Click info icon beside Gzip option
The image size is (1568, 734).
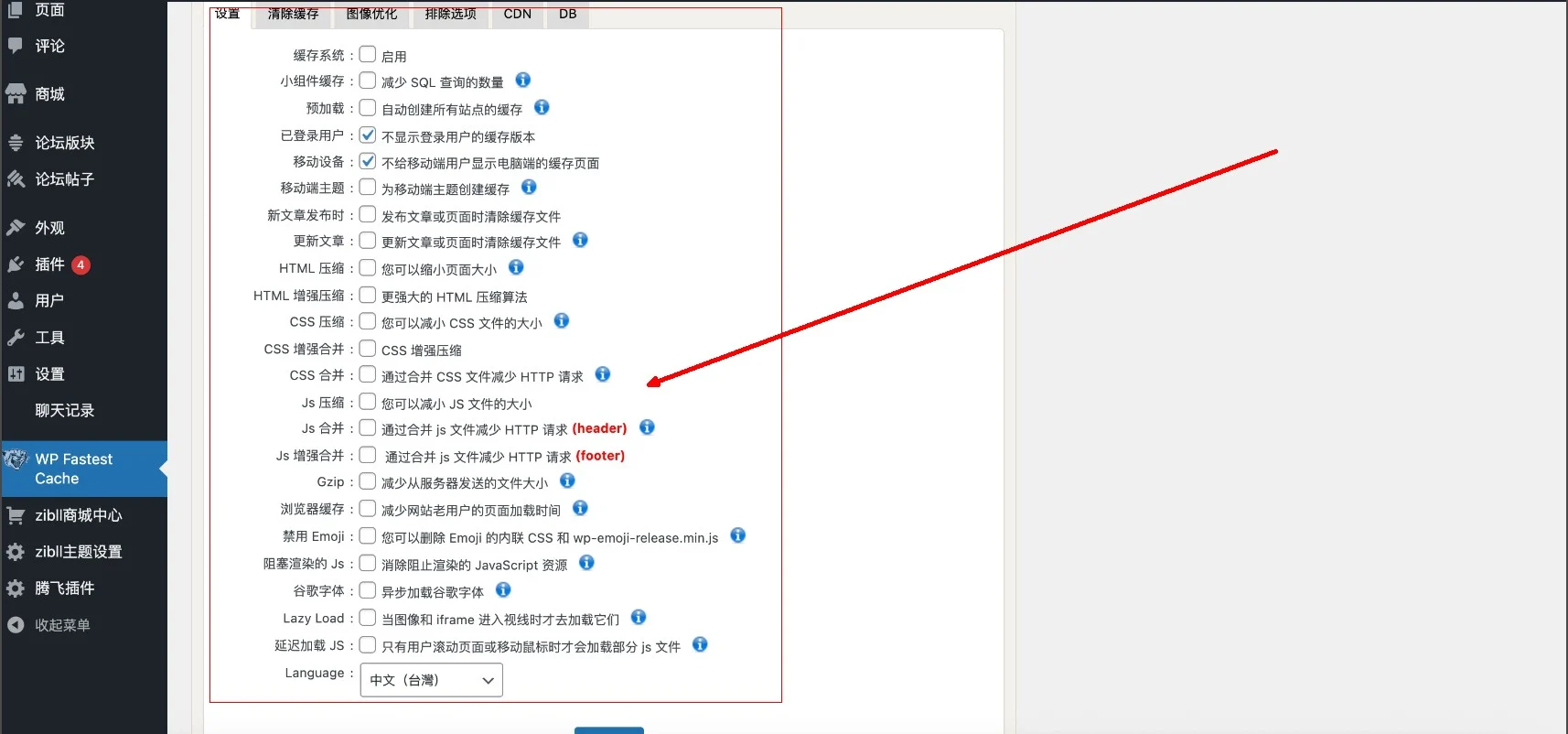pyautogui.click(x=567, y=480)
